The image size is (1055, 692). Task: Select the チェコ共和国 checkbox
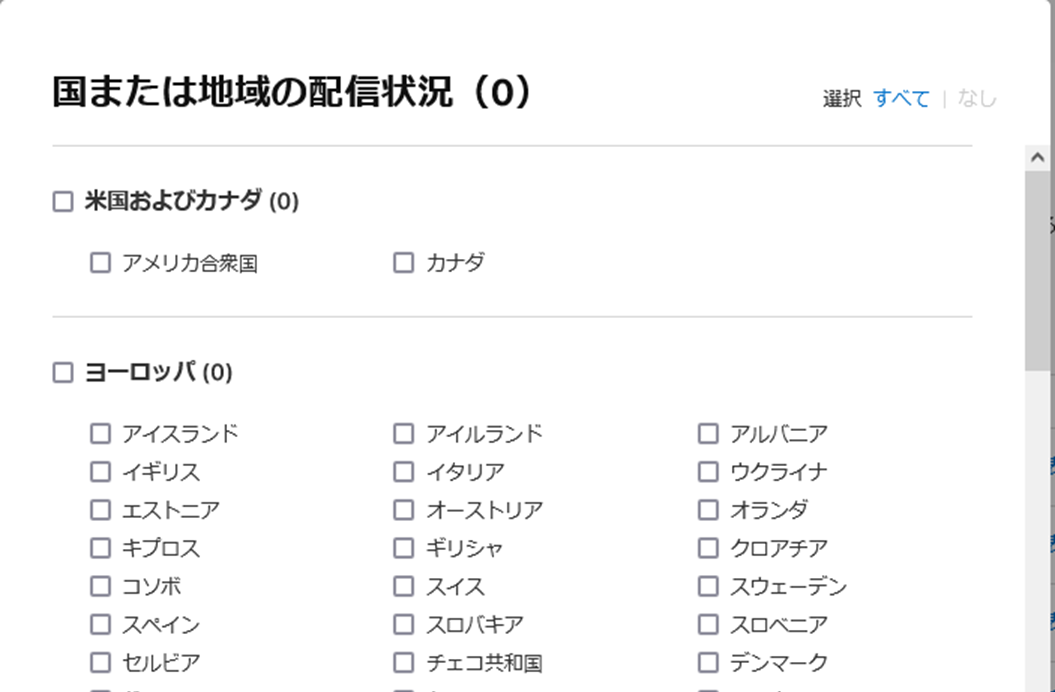(x=404, y=663)
